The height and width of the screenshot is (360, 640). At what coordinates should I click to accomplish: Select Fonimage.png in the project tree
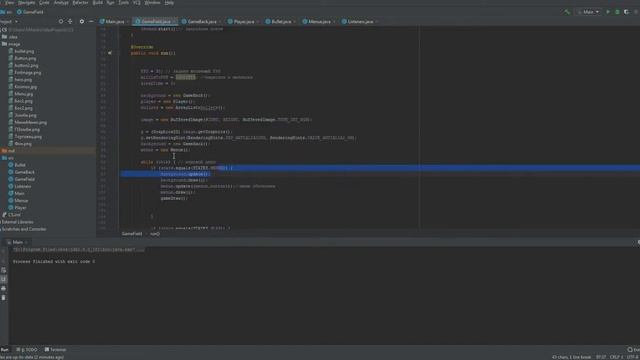(x=24, y=73)
